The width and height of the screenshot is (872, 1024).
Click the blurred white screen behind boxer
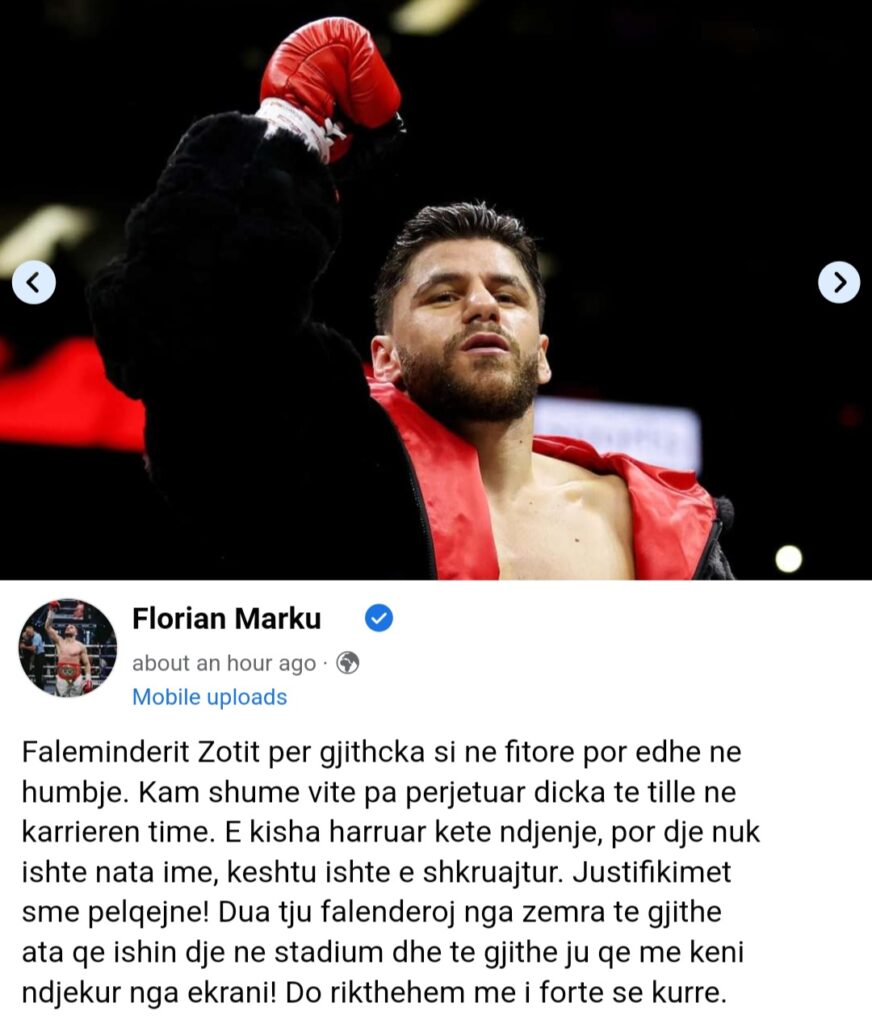click(617, 431)
